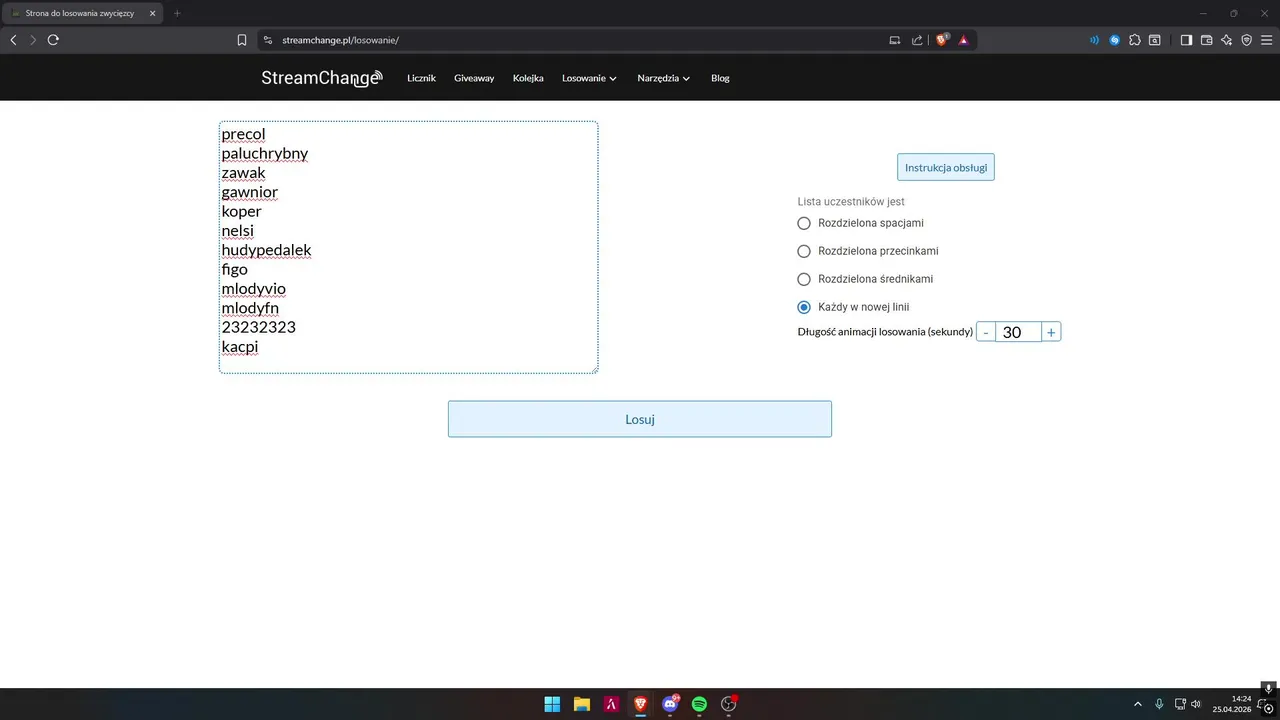Open Spotify from taskbar
The width and height of the screenshot is (1280, 720).
click(x=699, y=704)
